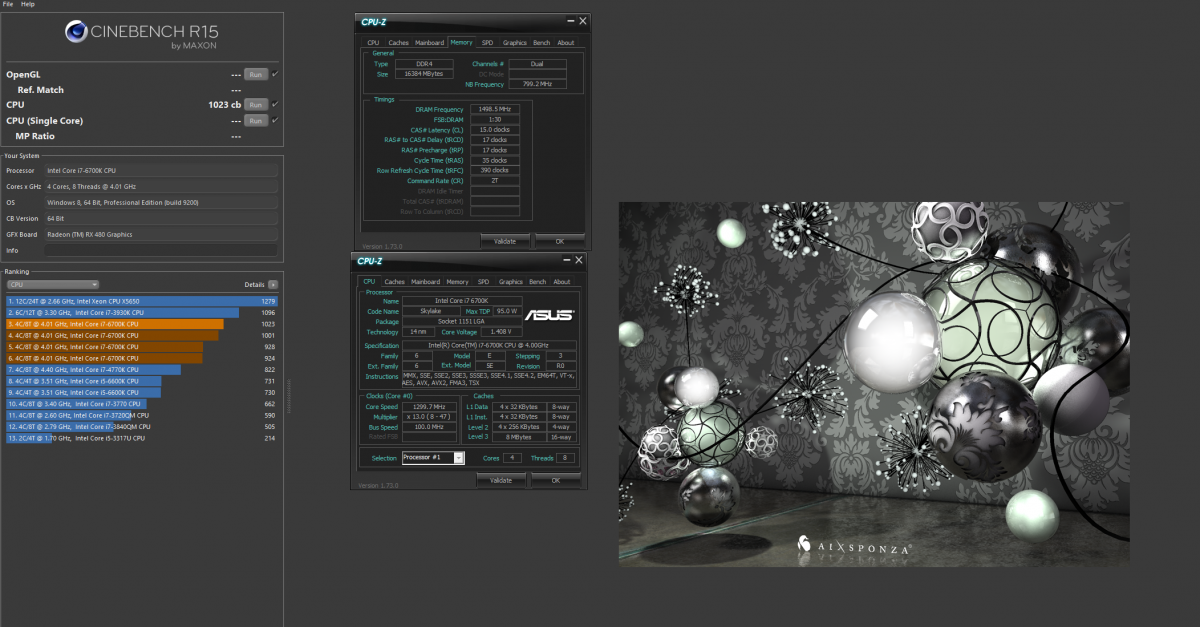Open the File menu in Cinebench
This screenshot has height=627, width=1200.
(x=9, y=4)
